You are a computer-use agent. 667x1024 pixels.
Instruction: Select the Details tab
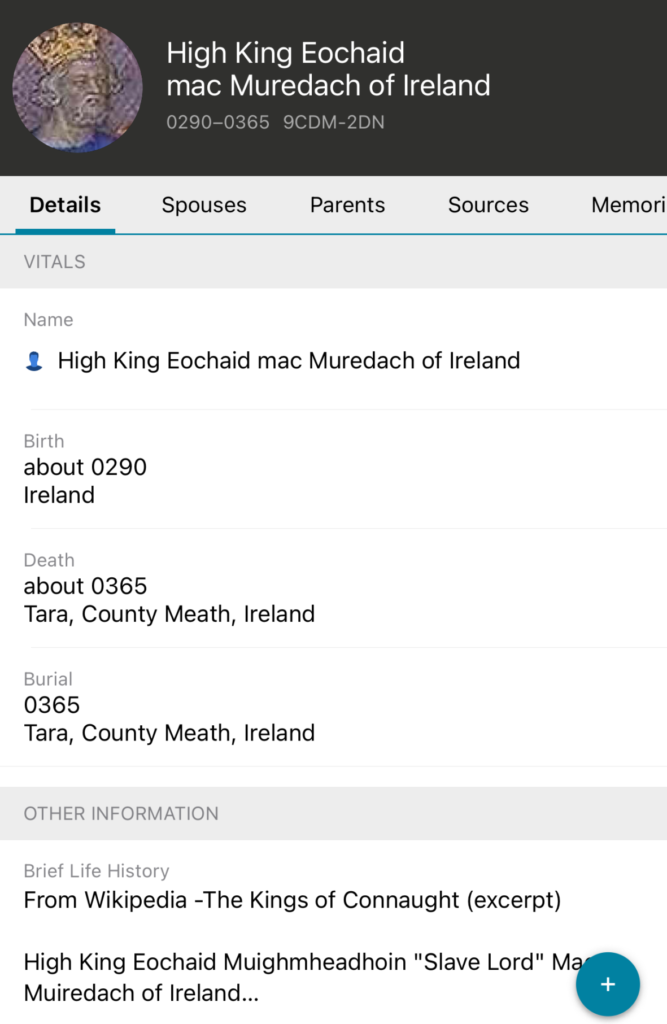coord(65,205)
